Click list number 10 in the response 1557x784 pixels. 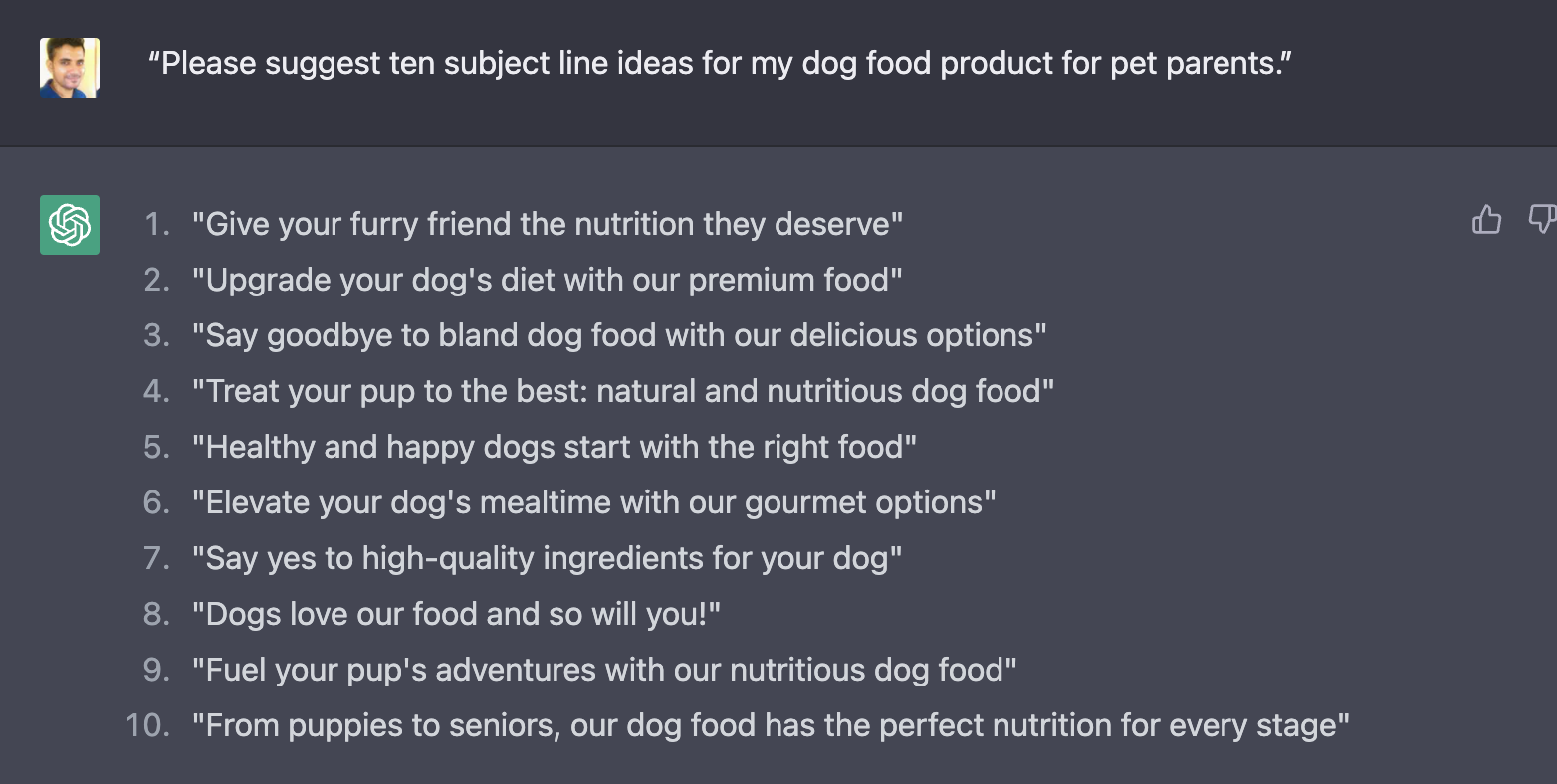tap(148, 725)
